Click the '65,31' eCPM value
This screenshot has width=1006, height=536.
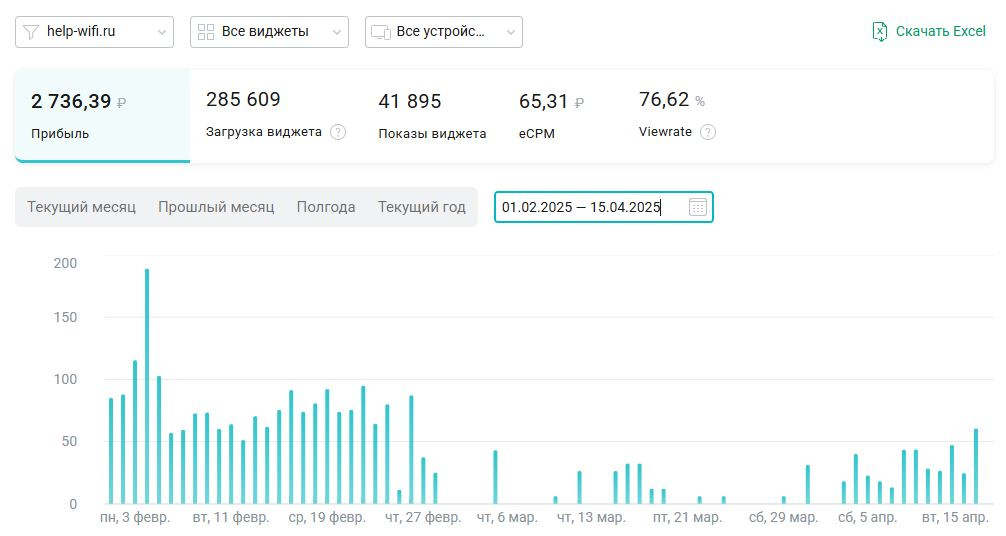click(x=543, y=101)
